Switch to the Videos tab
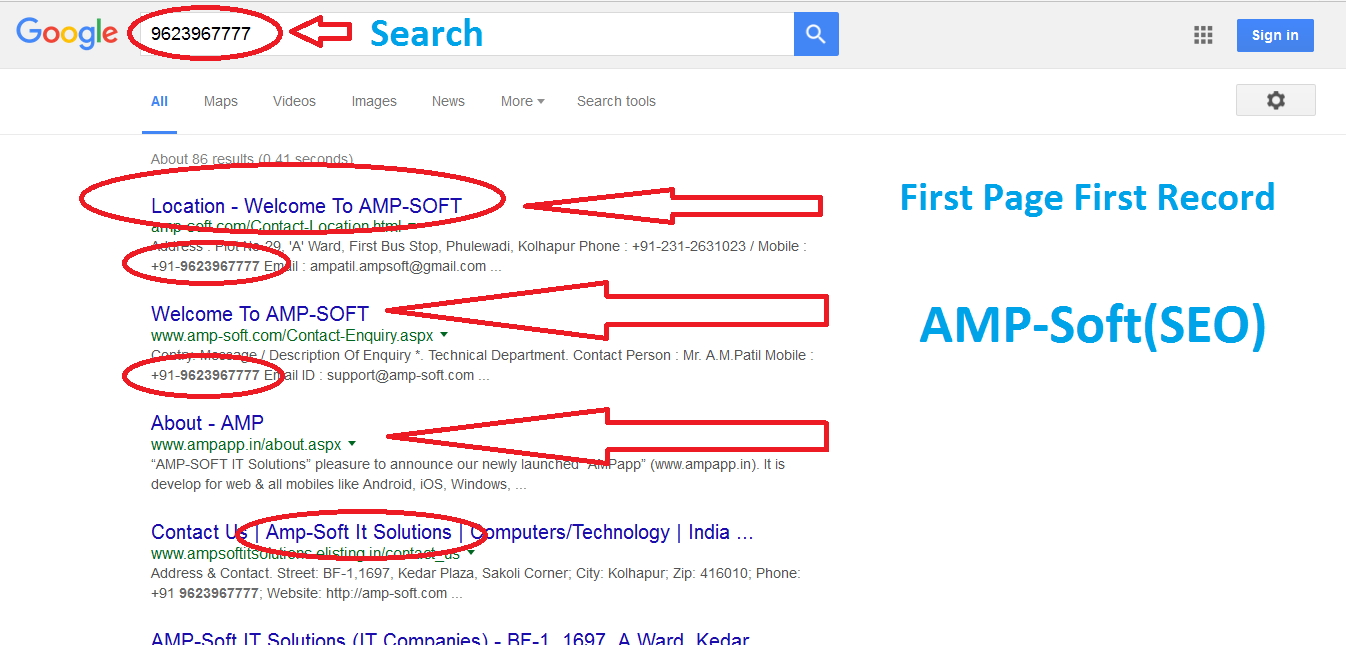 tap(294, 101)
